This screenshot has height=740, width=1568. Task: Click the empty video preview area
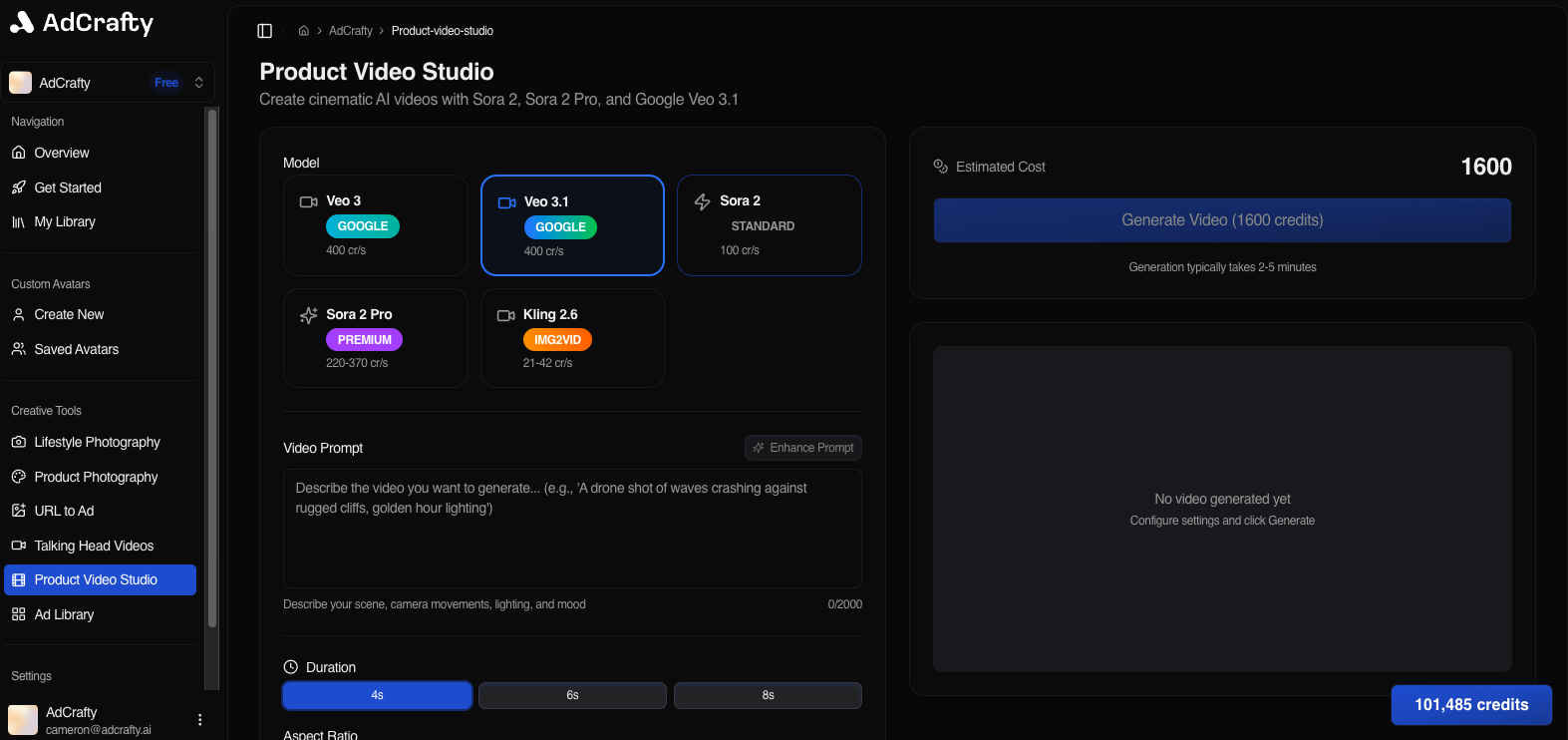pos(1222,509)
